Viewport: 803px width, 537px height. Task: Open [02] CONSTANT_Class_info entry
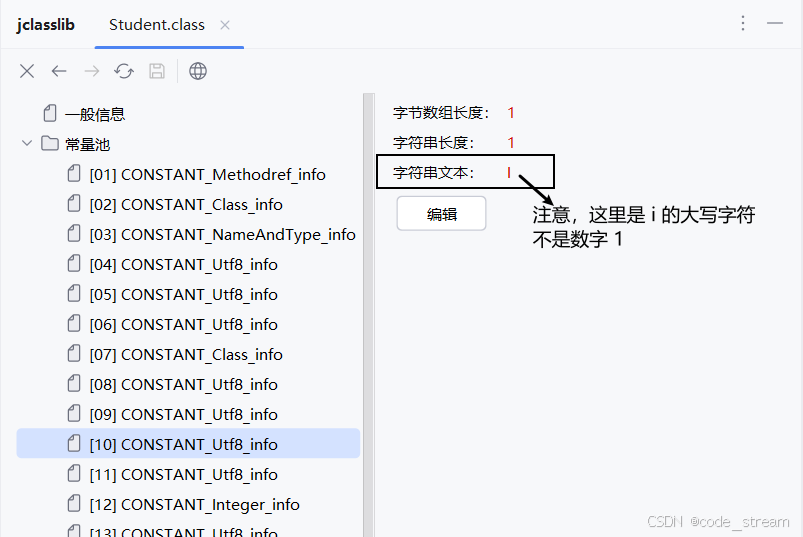186,205
